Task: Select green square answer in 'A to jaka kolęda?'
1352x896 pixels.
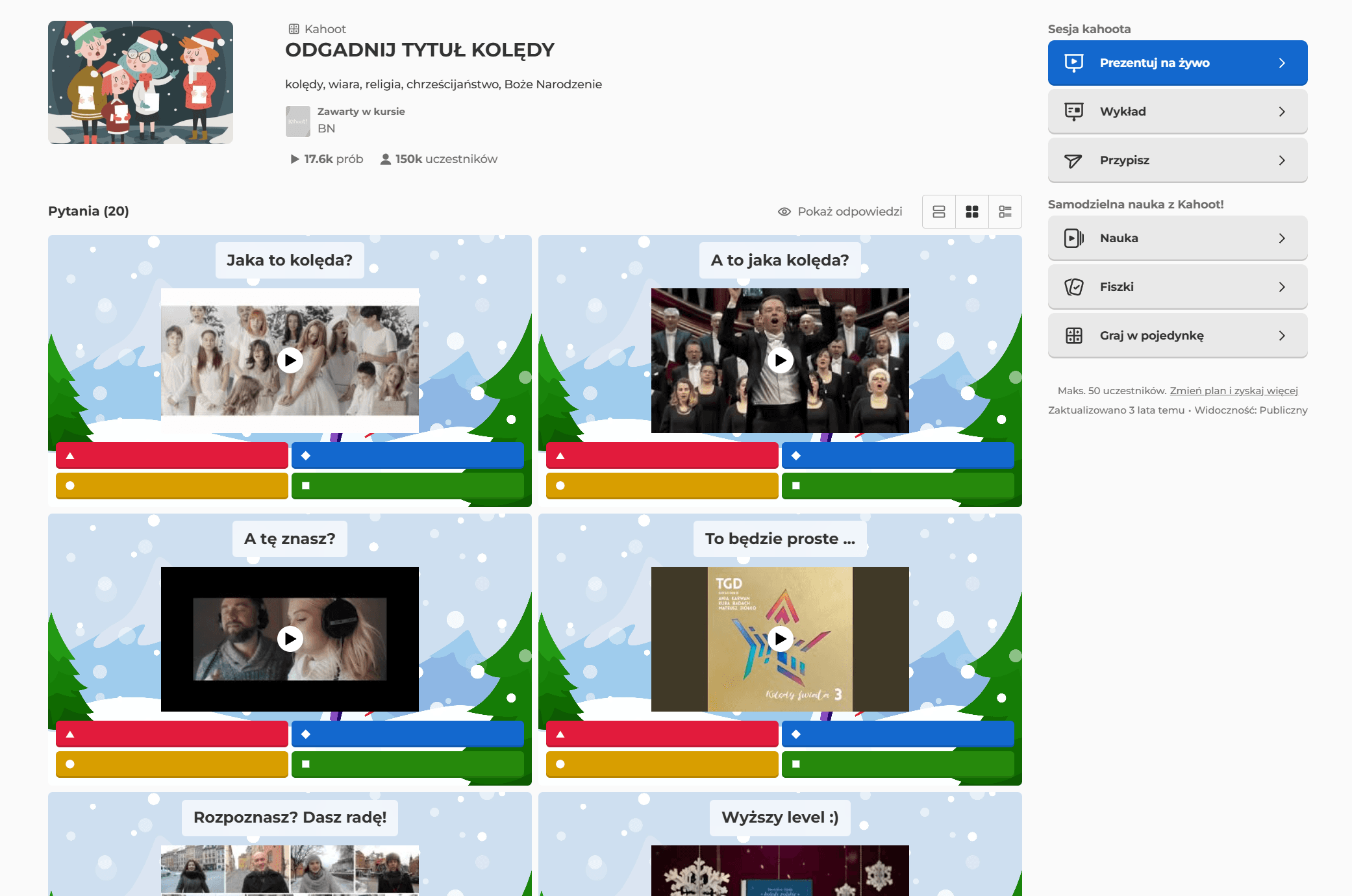Action: [898, 486]
